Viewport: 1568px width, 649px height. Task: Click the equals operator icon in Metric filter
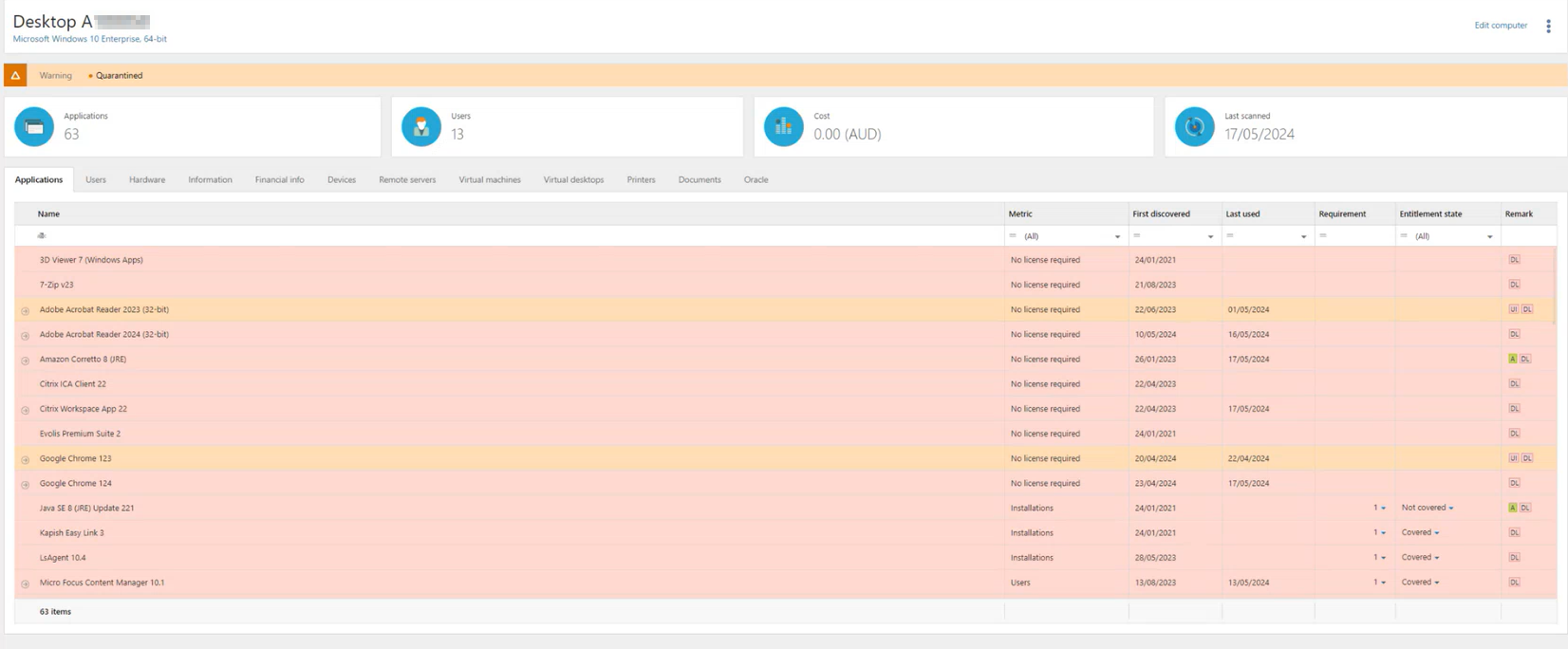[1013, 235]
